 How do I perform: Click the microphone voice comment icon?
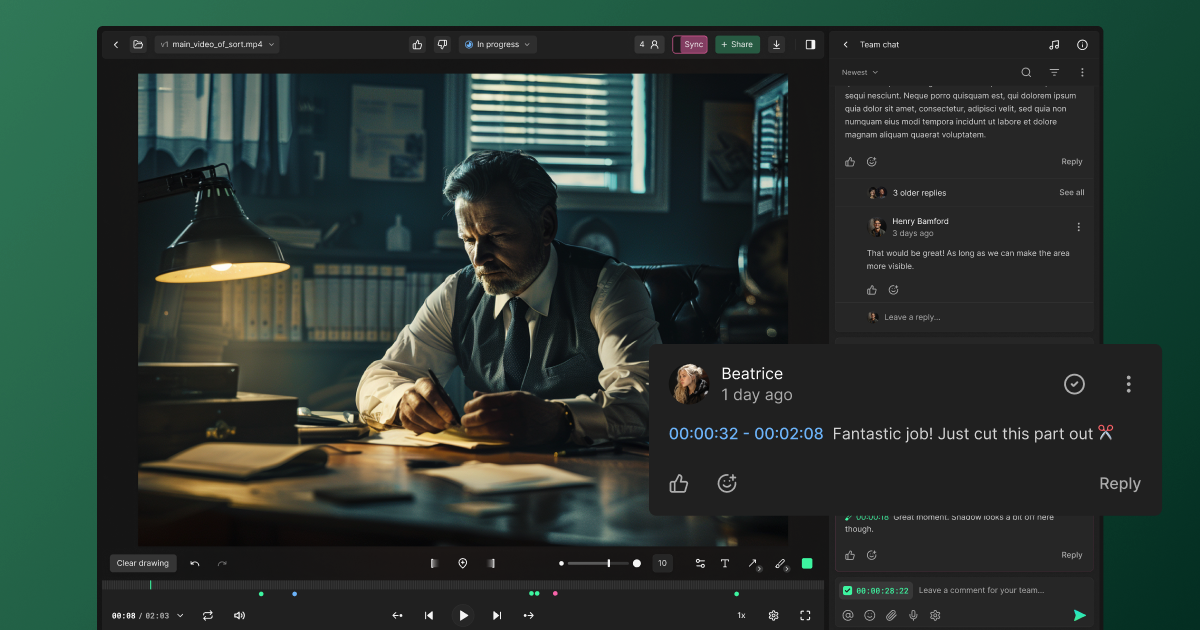[x=913, y=615]
